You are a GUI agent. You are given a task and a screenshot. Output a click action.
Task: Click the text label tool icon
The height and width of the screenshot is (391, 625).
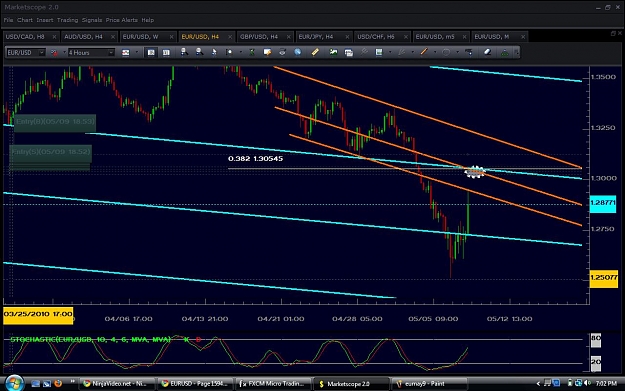(x=469, y=52)
